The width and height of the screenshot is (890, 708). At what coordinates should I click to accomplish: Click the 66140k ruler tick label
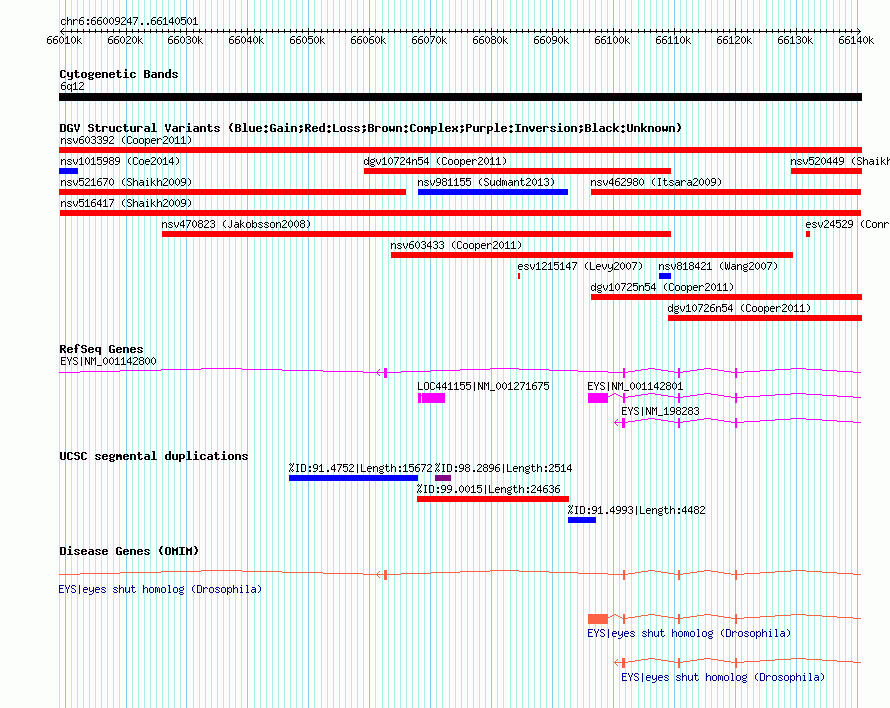(x=856, y=40)
